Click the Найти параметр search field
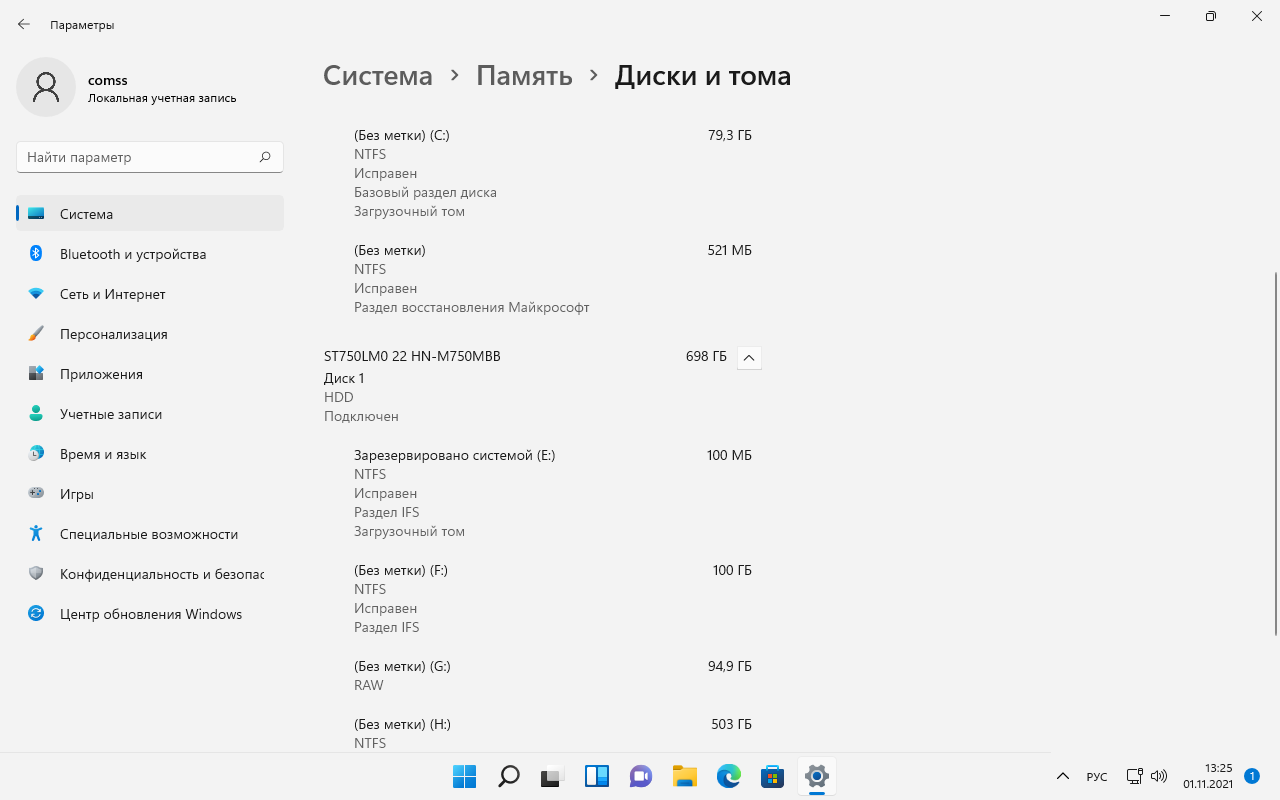Image resolution: width=1280 pixels, height=800 pixels. (150, 157)
